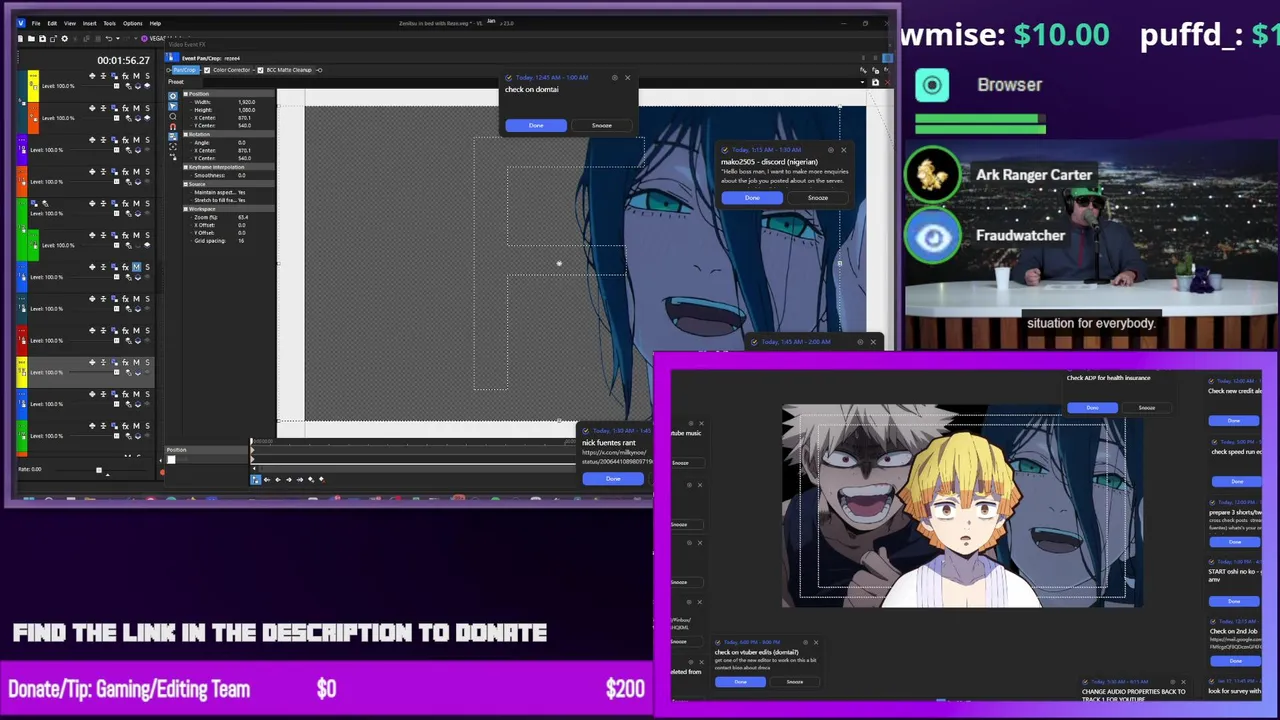
Task: Create a new project in Vegas toolbar
Action: [20, 38]
